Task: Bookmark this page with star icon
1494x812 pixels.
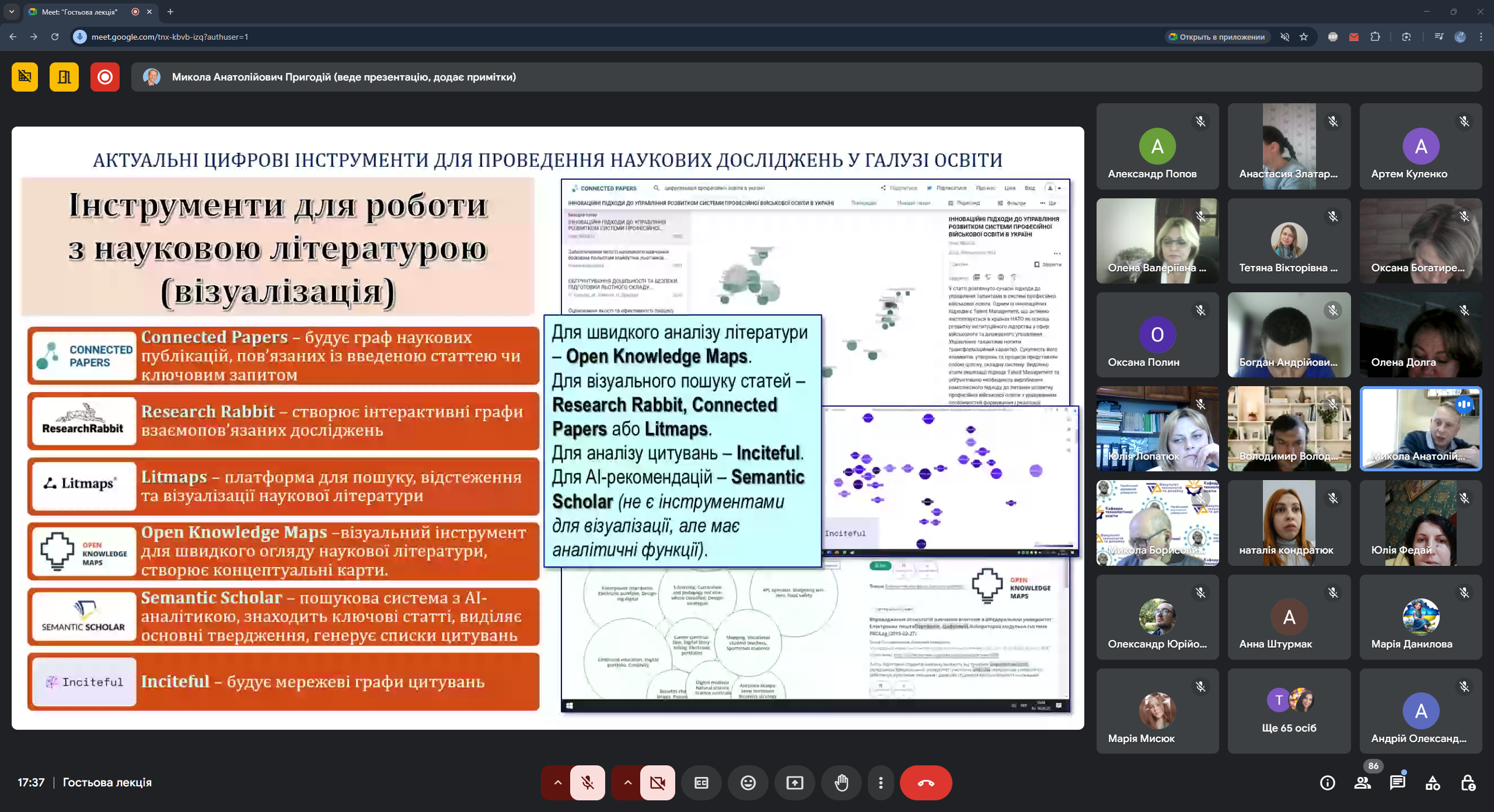Action: point(1304,37)
